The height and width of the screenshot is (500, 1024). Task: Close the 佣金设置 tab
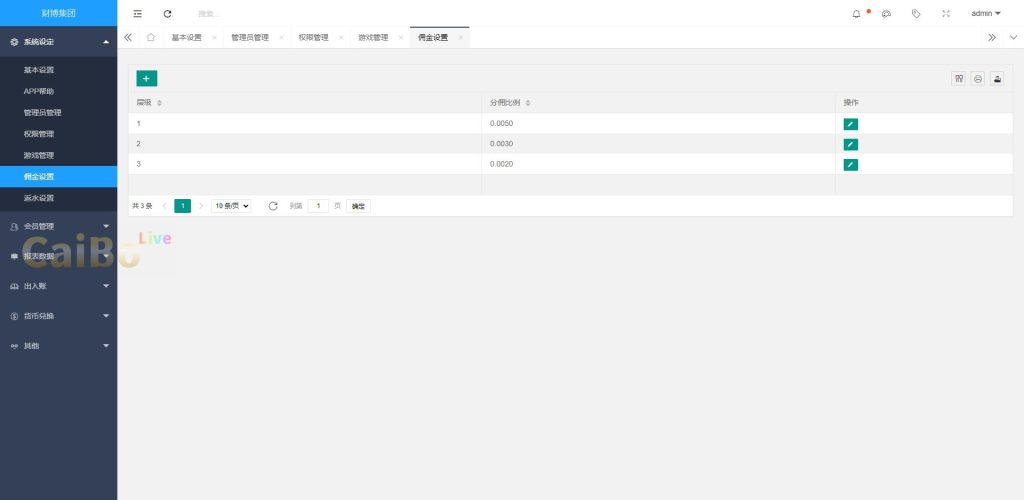tap(460, 37)
